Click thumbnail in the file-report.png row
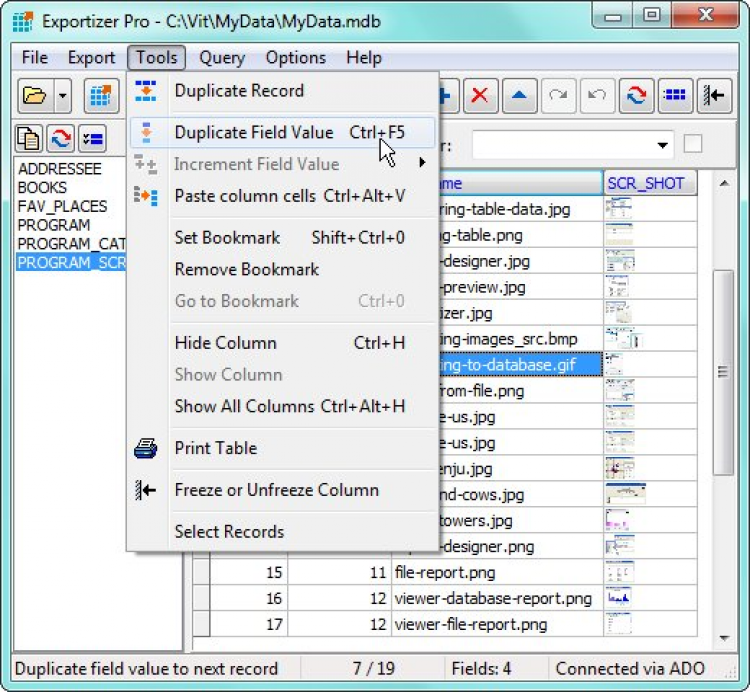 [x=619, y=572]
